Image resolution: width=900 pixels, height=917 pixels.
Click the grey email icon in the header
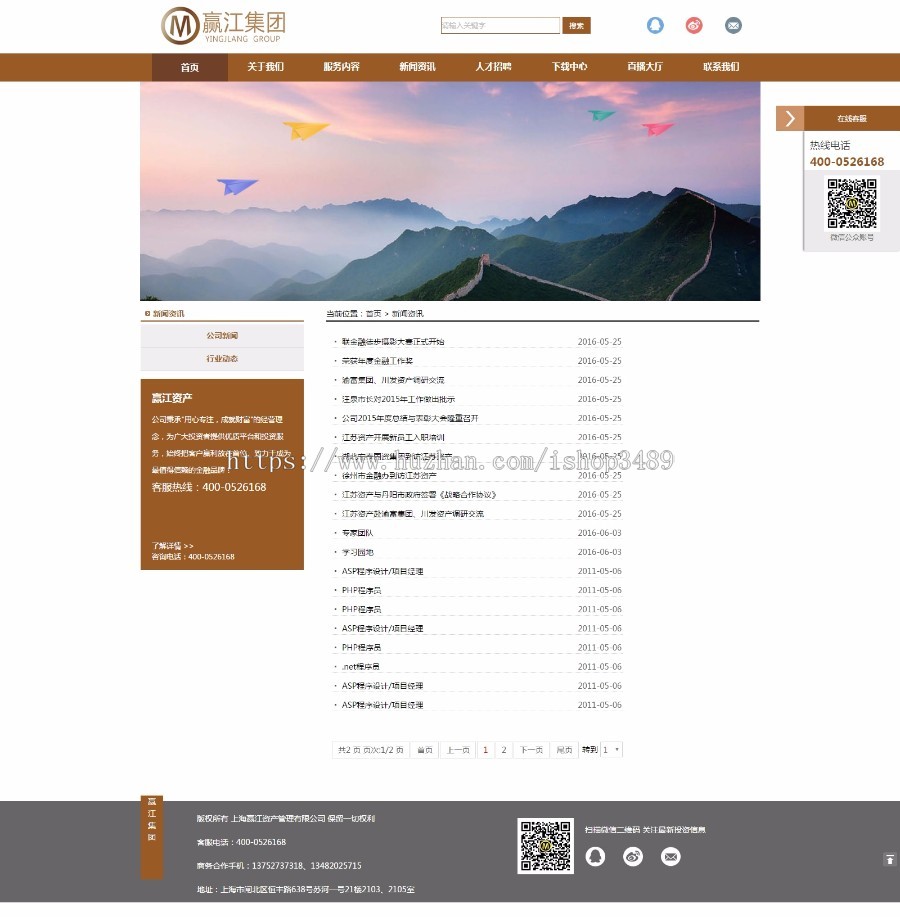[733, 25]
